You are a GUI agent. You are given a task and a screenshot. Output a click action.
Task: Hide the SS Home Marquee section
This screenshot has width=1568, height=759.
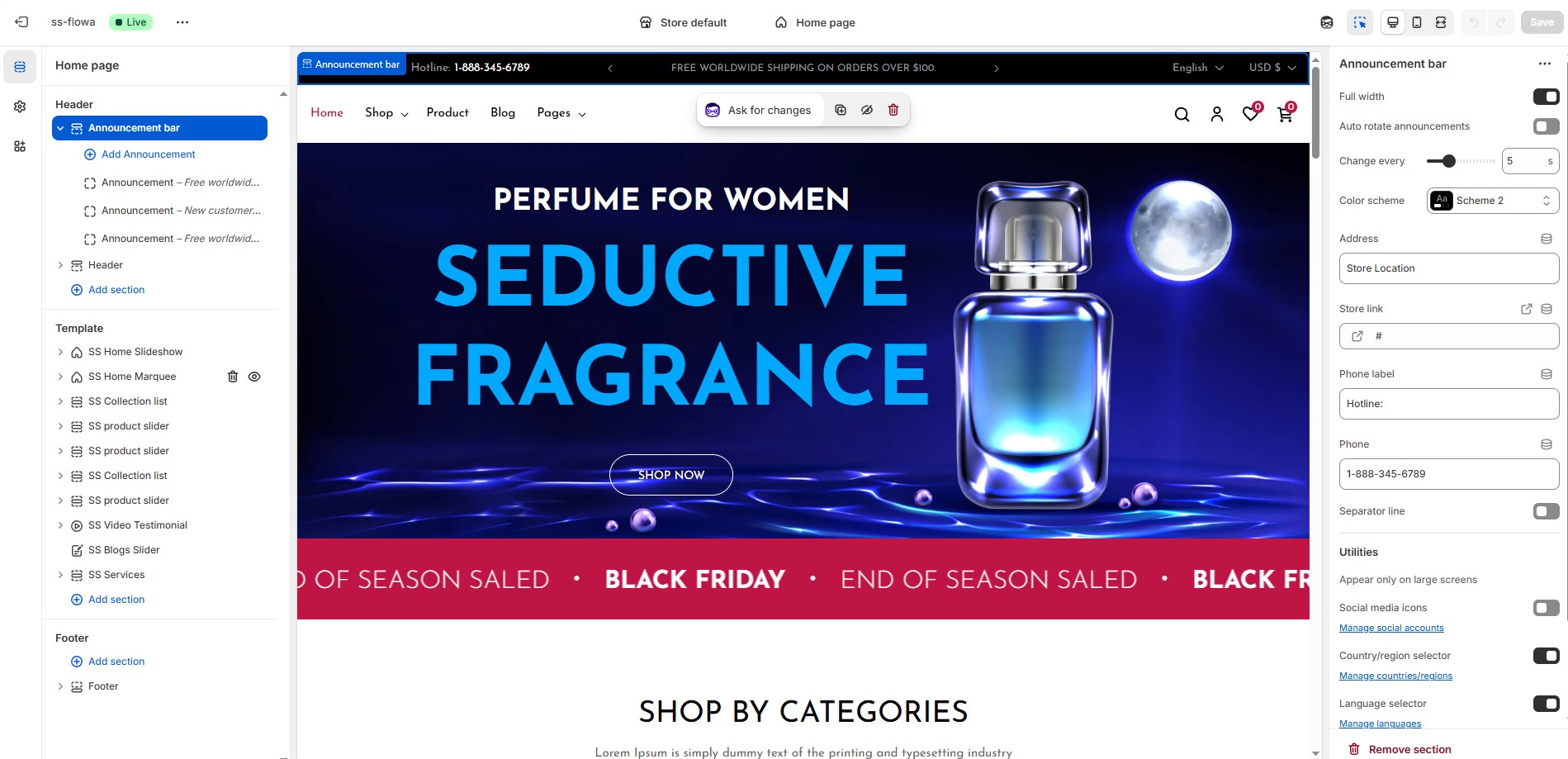pos(254,377)
